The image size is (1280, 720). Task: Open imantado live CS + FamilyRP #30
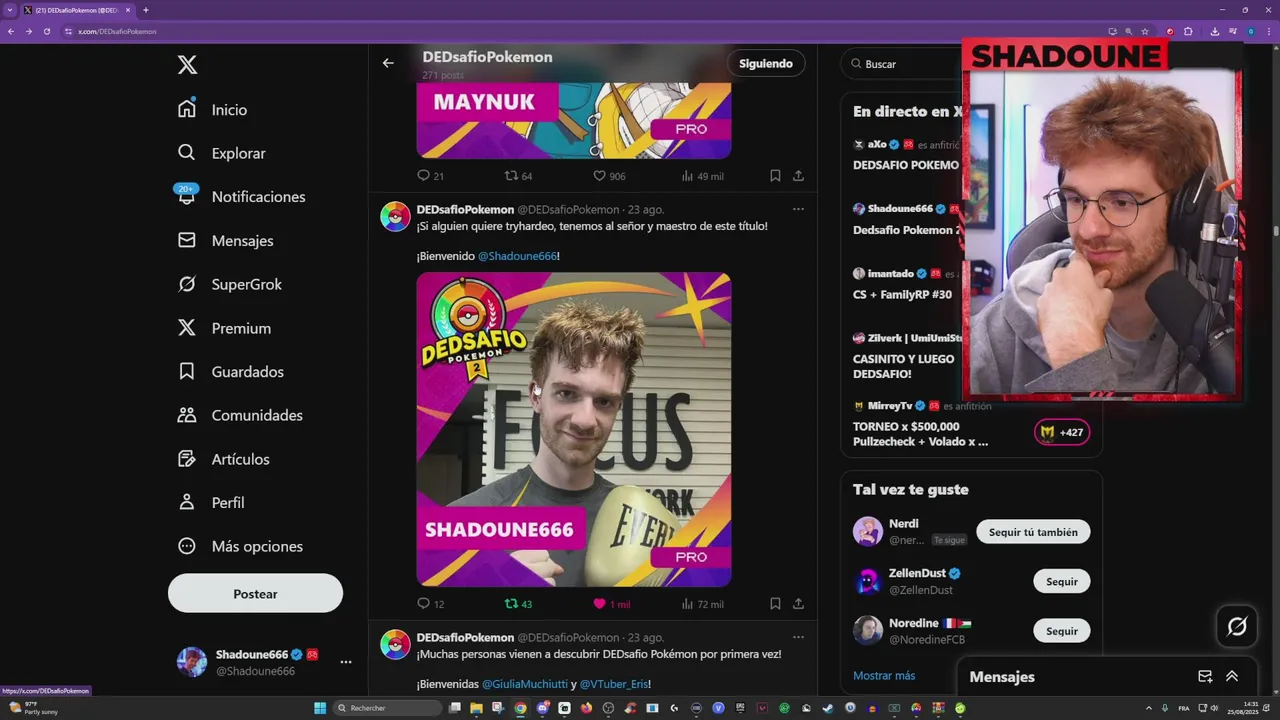[905, 284]
